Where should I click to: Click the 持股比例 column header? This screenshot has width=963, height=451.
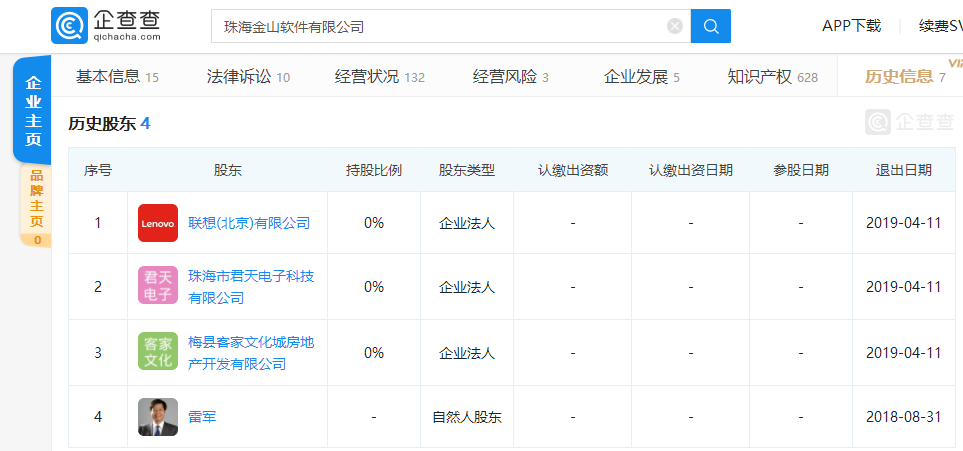click(x=374, y=170)
